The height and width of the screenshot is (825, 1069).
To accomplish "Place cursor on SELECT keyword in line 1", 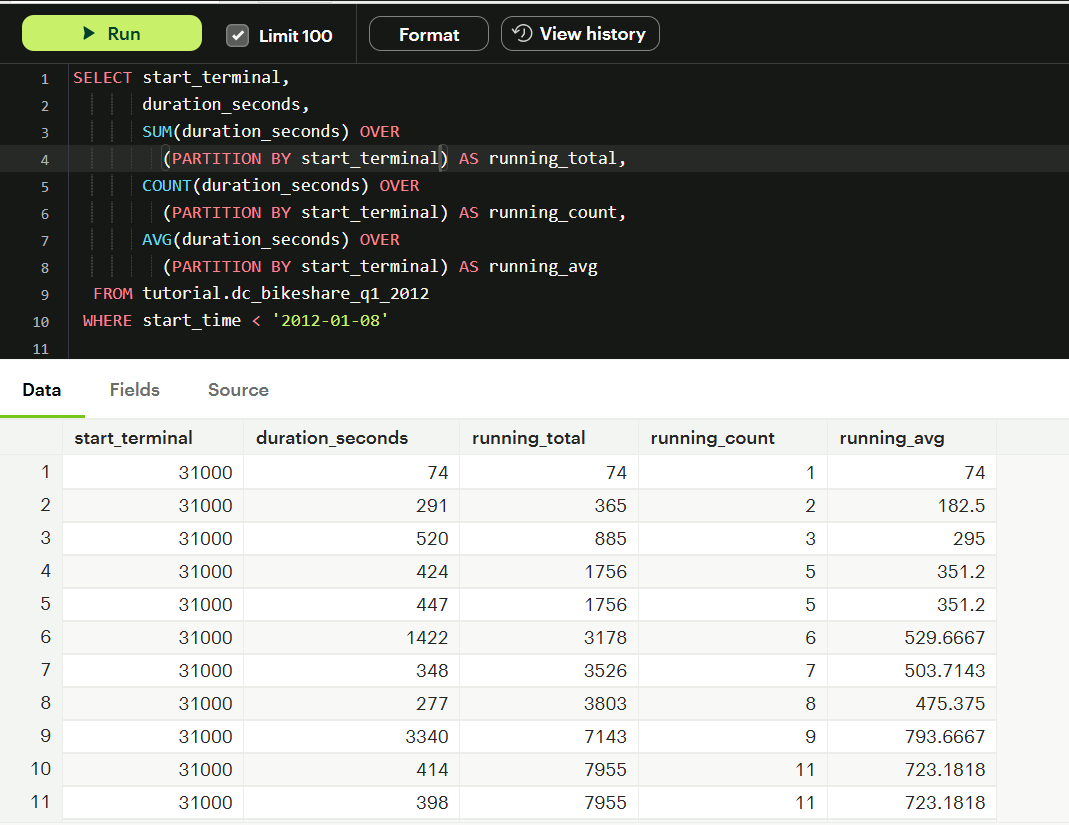I will pos(102,78).
